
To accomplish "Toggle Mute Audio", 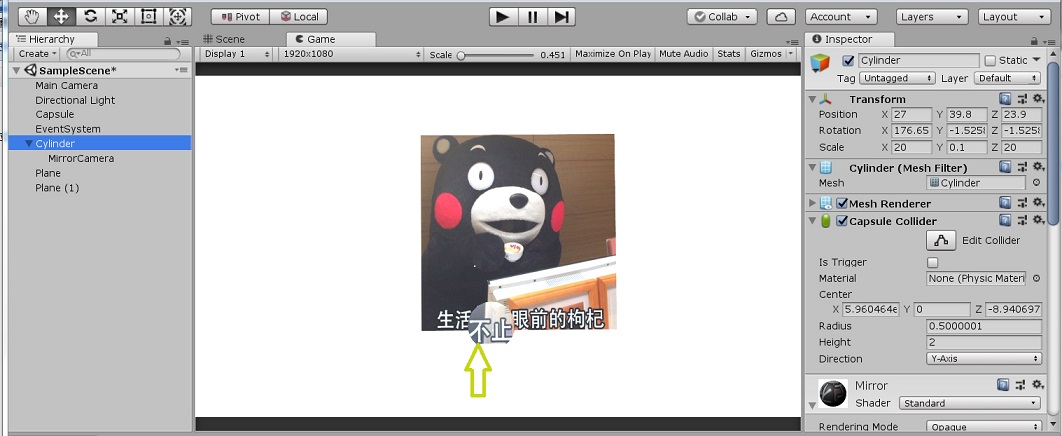I will coord(683,54).
